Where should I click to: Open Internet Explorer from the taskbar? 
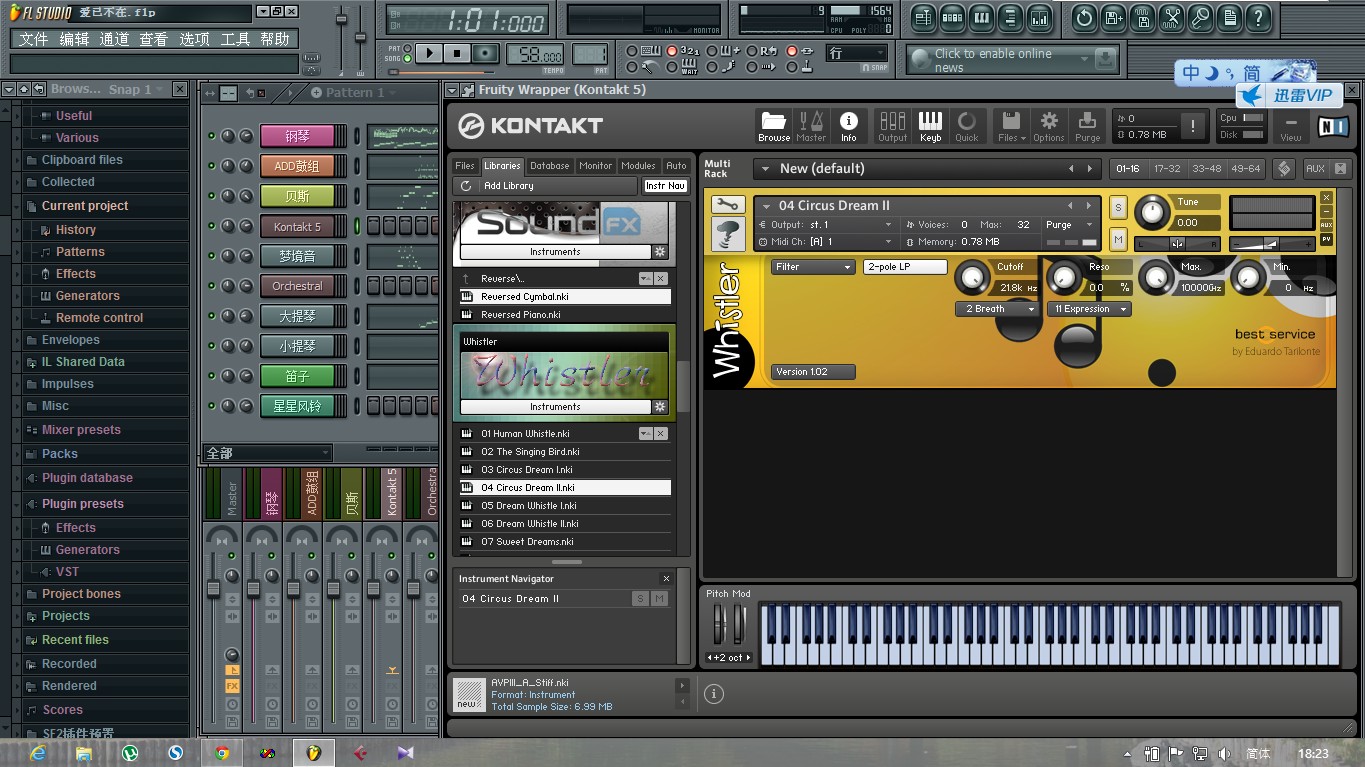coord(38,753)
